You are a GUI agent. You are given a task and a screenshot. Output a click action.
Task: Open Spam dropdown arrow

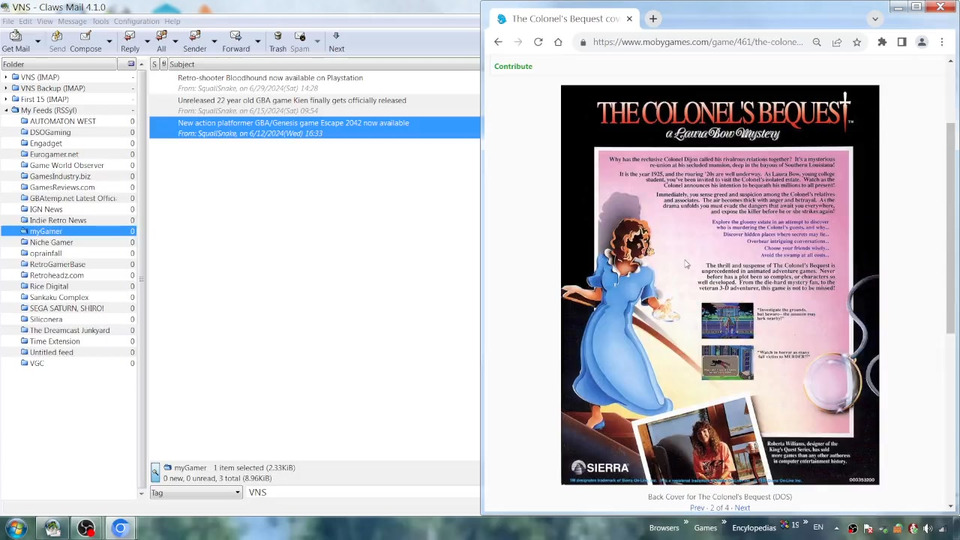pyautogui.click(x=317, y=42)
